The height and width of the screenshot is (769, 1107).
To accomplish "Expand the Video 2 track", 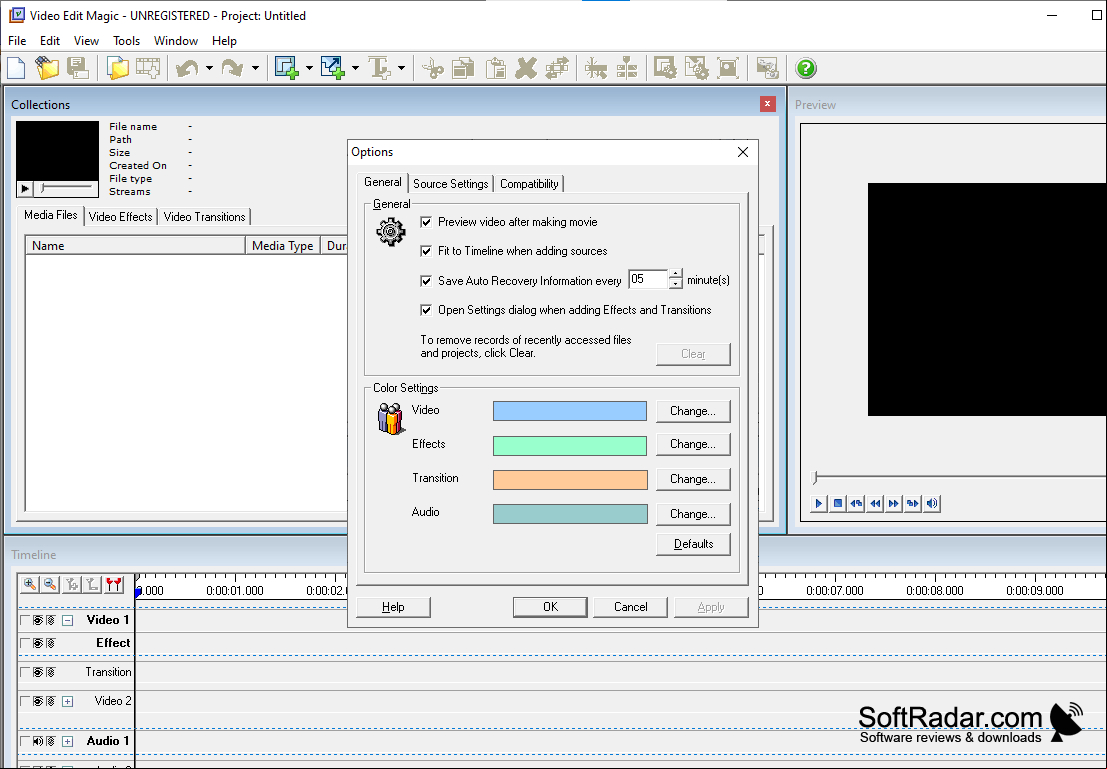I will [x=68, y=701].
